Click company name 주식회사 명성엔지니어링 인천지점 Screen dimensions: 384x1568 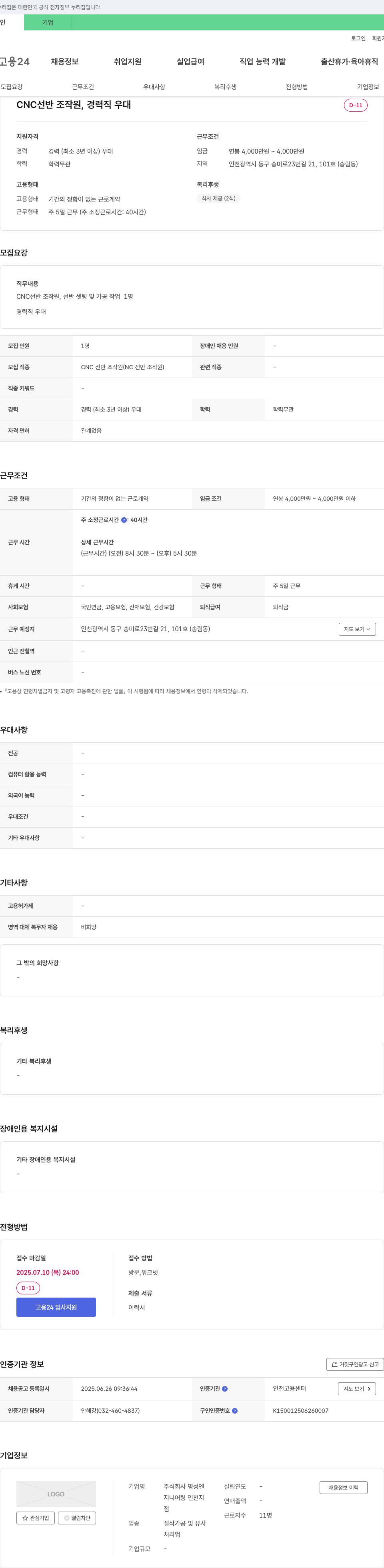(184, 1497)
